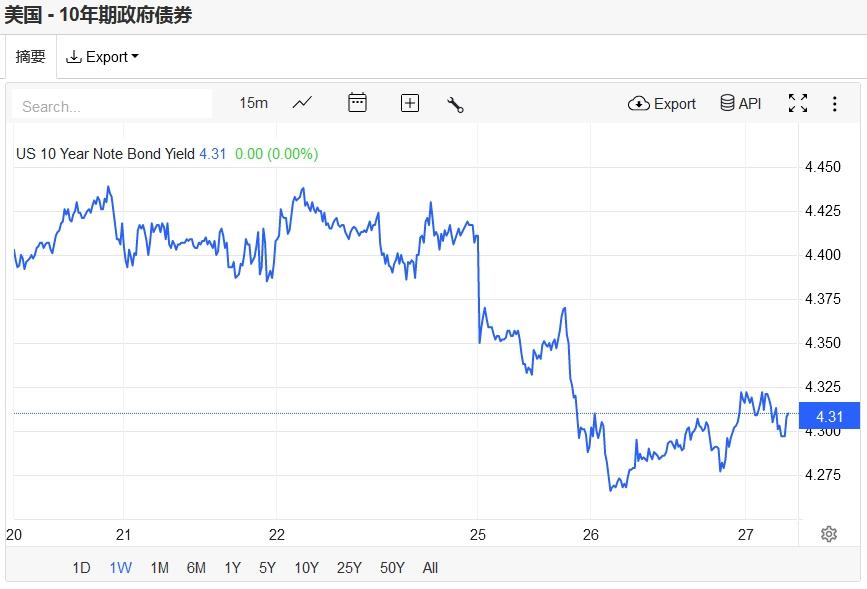Image resolution: width=867 pixels, height=589 pixels.
Task: Expand chart to fullscreen
Action: point(798,103)
